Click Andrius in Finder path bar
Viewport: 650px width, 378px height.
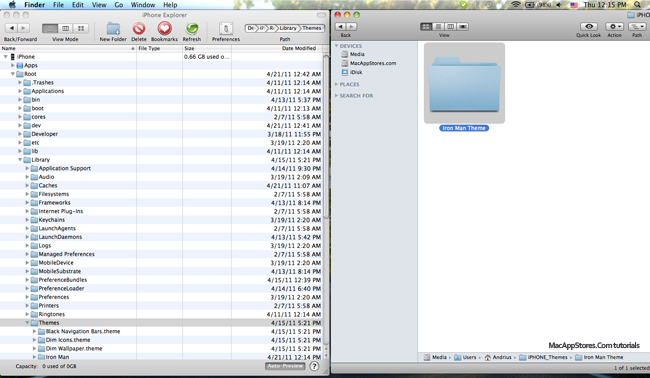point(498,357)
